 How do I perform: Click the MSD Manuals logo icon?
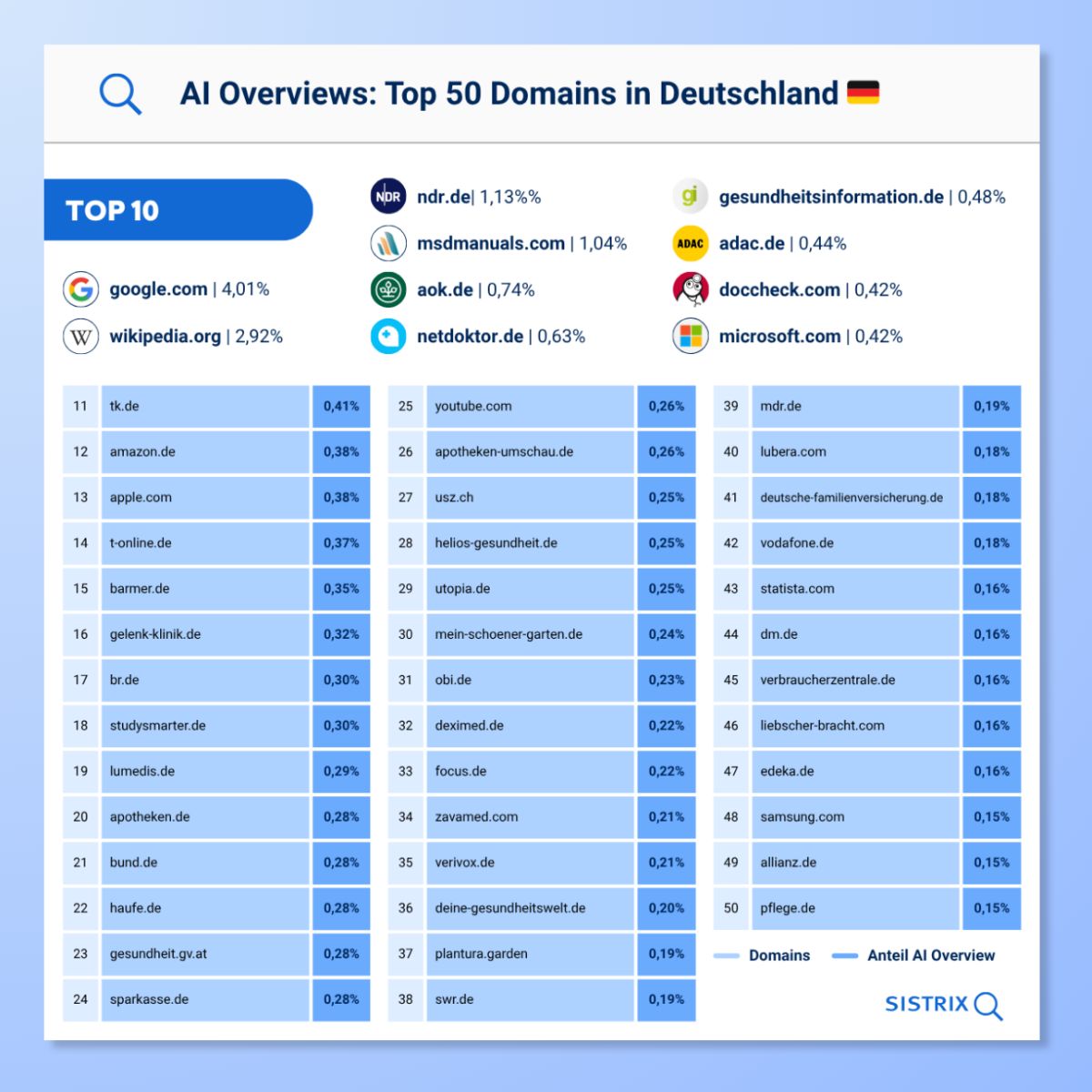389,243
